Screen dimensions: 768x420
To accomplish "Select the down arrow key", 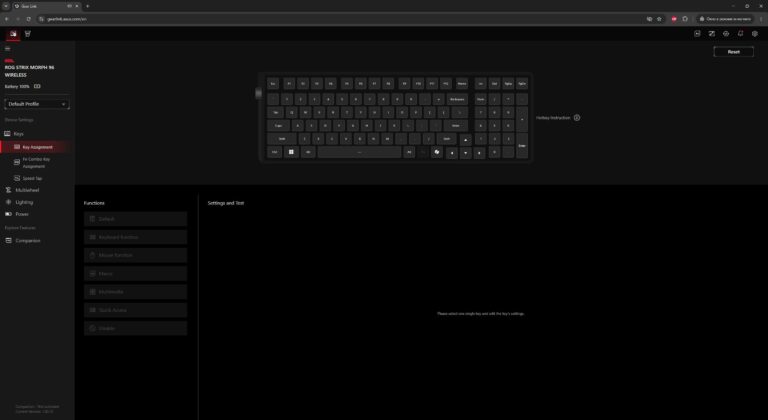I will pos(465,153).
